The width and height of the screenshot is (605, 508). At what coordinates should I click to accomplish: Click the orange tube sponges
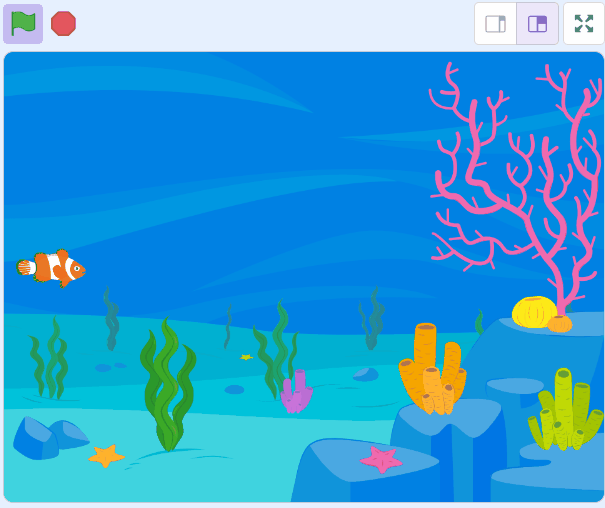point(432,370)
